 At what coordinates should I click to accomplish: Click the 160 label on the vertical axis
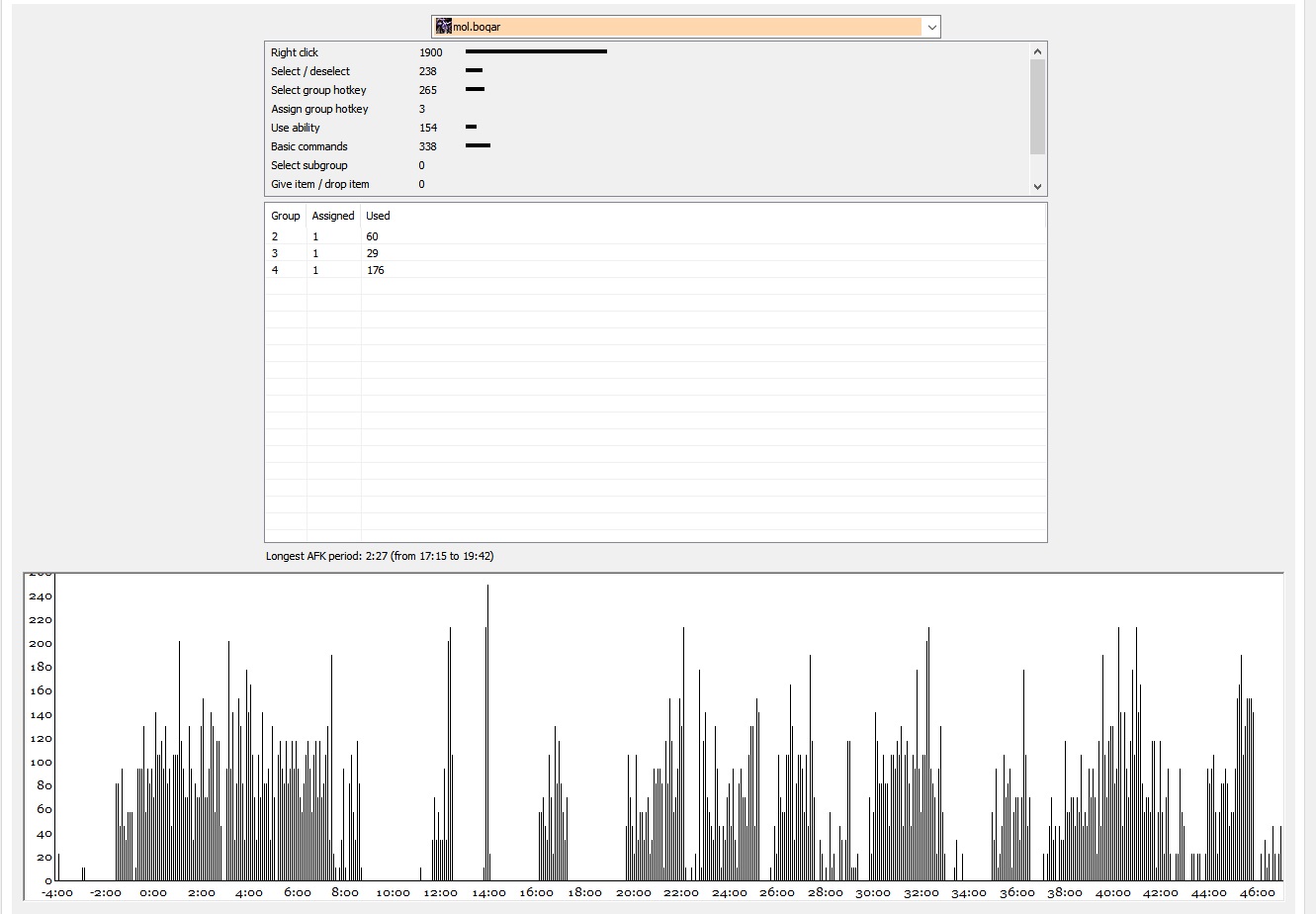point(41,691)
